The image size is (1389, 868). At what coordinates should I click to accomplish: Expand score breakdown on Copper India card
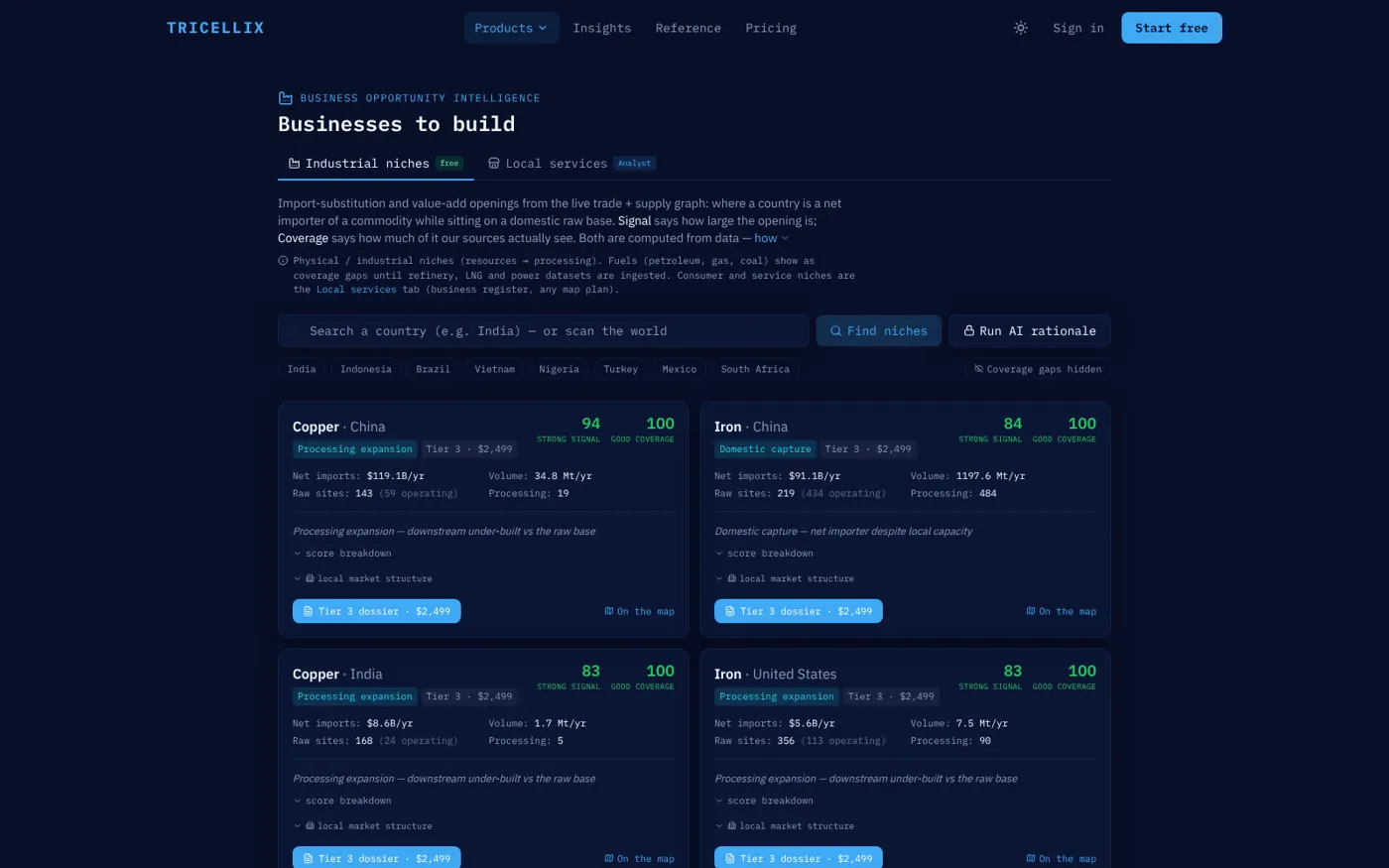(342, 801)
